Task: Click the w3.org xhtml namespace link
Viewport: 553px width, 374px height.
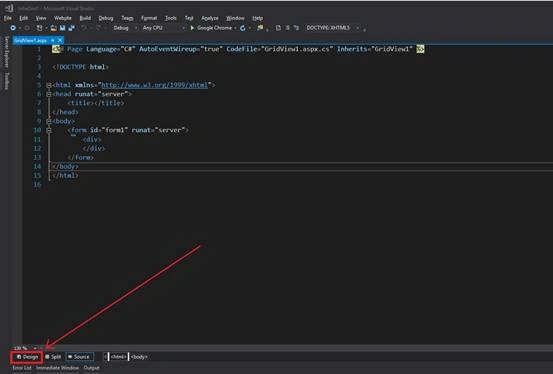Action: coord(154,85)
